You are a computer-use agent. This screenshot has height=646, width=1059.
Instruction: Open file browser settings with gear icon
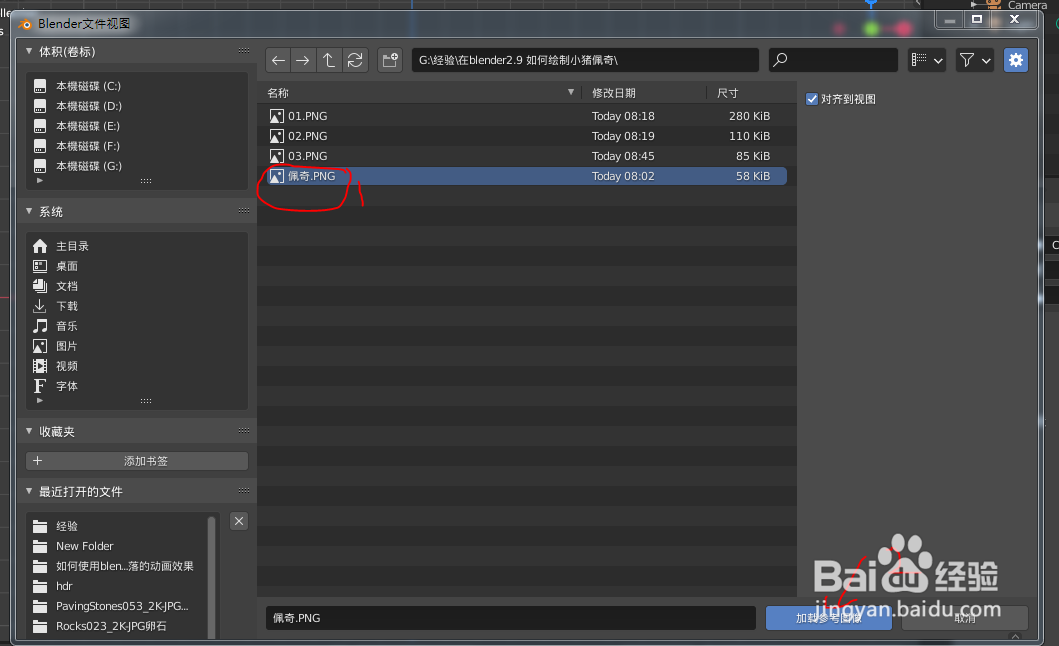pyautogui.click(x=1016, y=60)
